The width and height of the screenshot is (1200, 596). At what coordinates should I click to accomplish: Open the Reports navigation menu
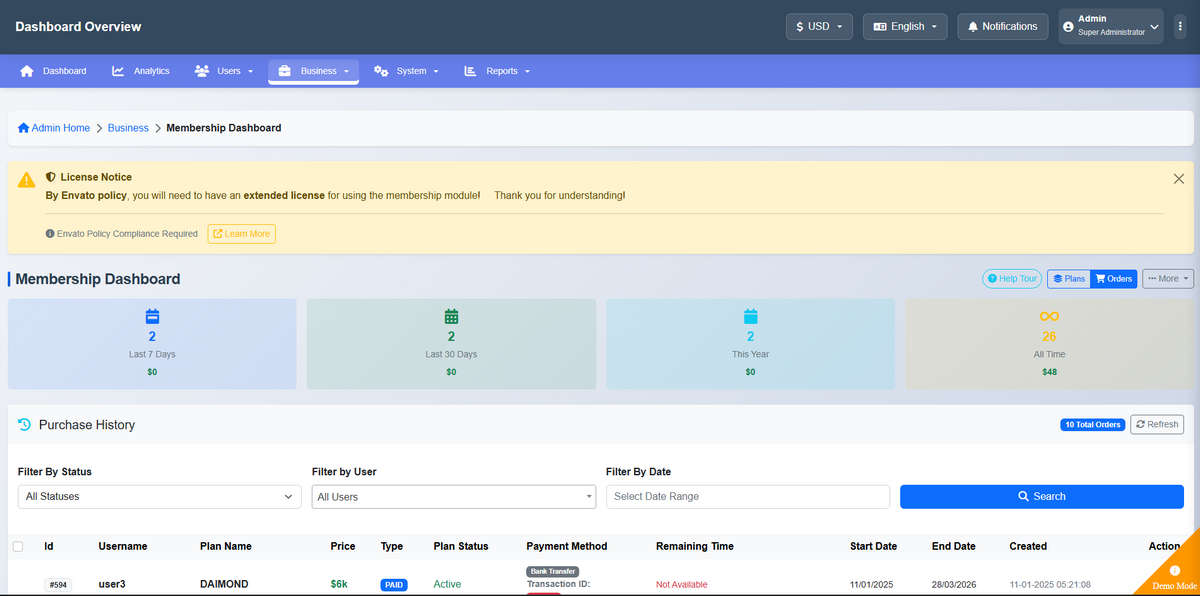pyautogui.click(x=497, y=71)
